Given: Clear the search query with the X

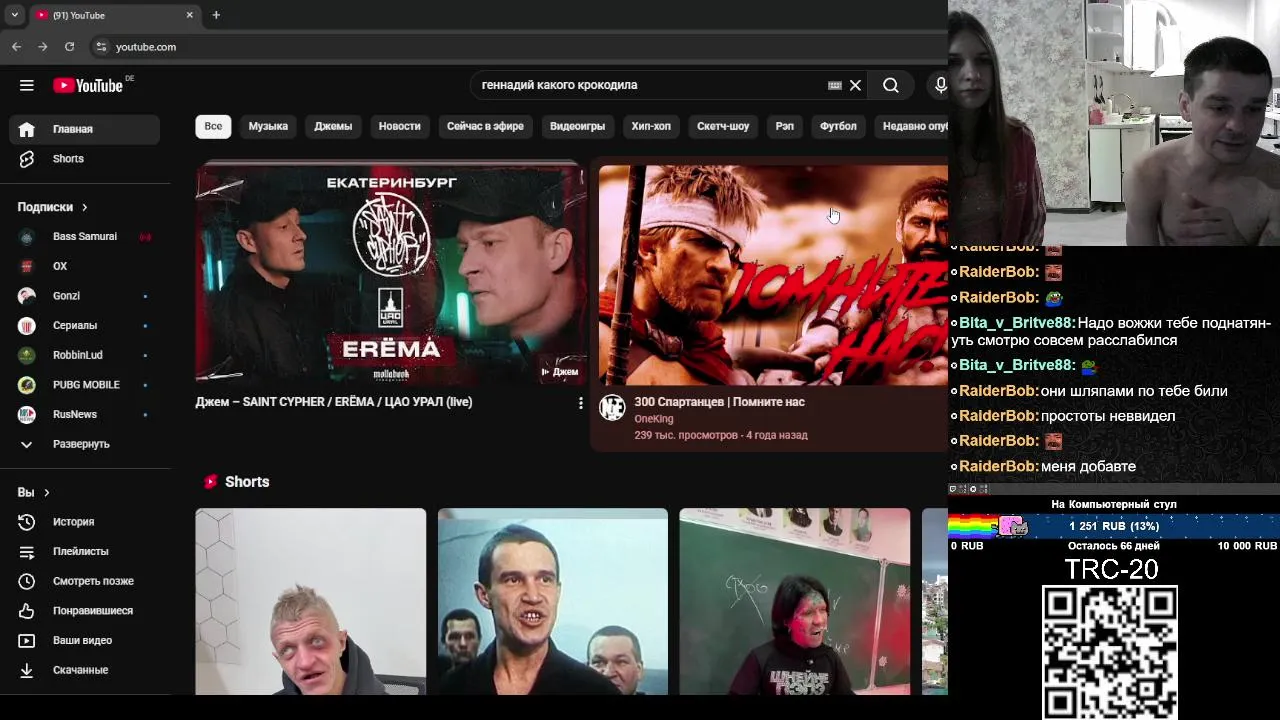Looking at the screenshot, I should click(855, 85).
